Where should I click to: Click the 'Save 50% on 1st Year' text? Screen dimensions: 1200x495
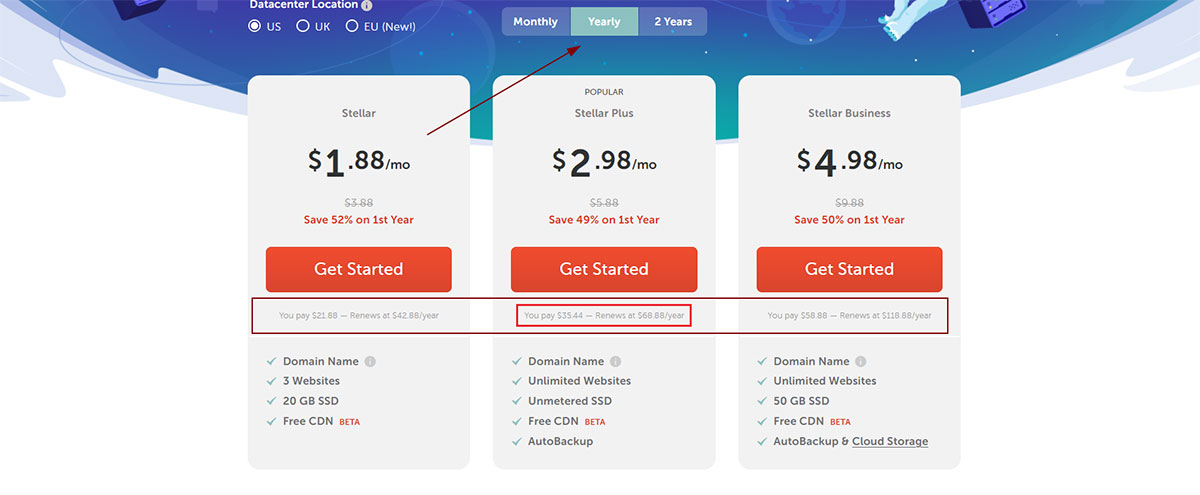click(x=849, y=220)
